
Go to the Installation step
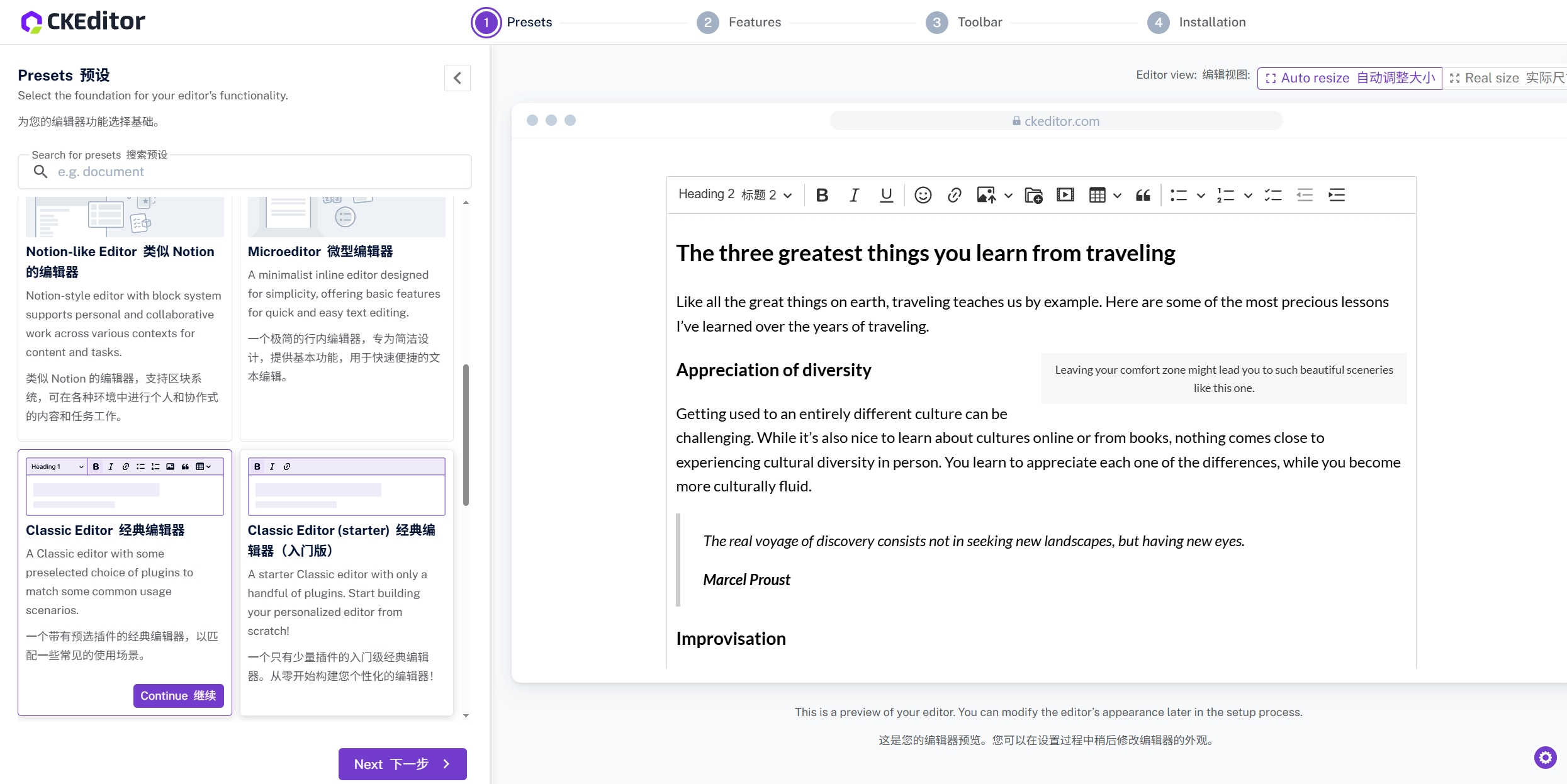click(x=1196, y=23)
